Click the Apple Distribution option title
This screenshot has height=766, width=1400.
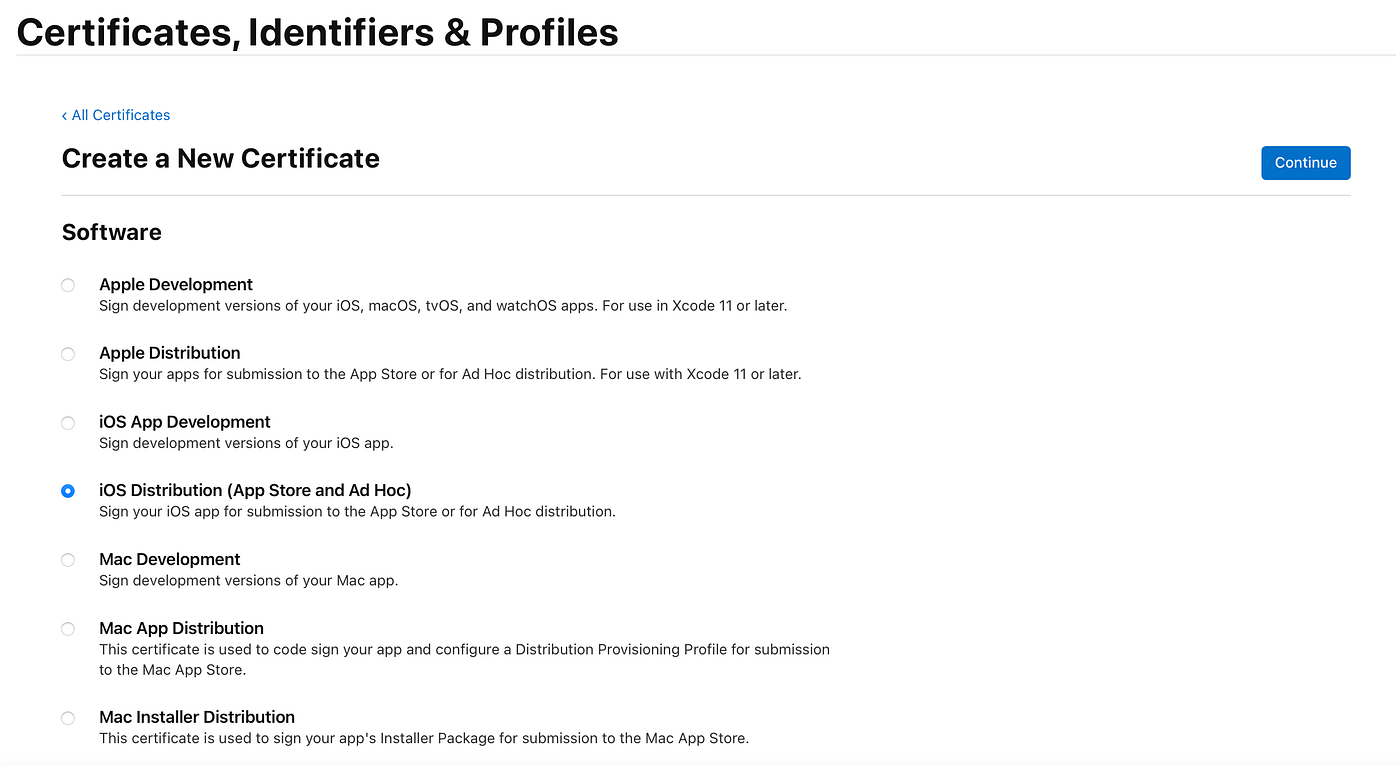click(170, 353)
